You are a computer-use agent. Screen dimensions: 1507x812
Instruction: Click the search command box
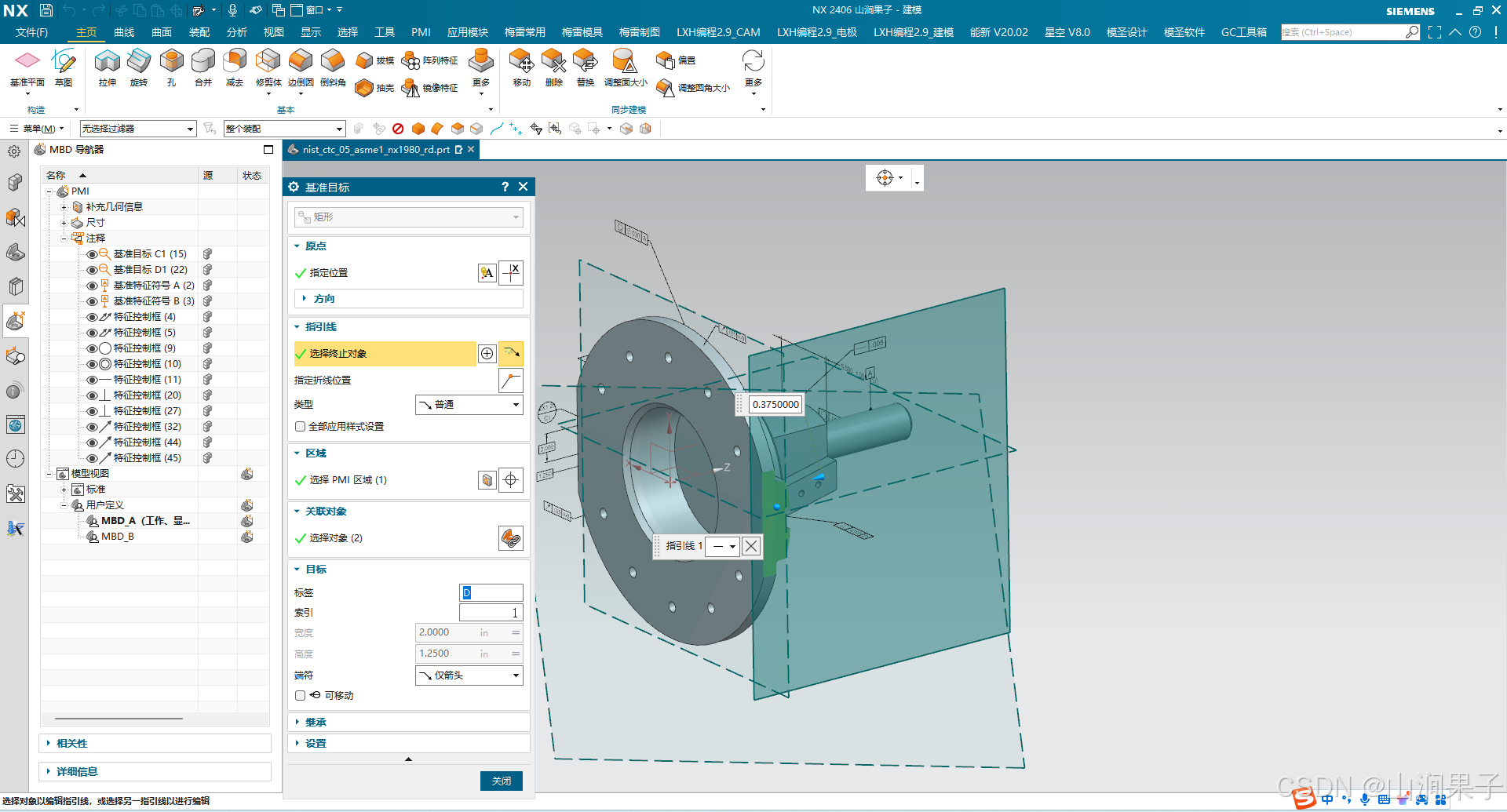coord(1343,32)
